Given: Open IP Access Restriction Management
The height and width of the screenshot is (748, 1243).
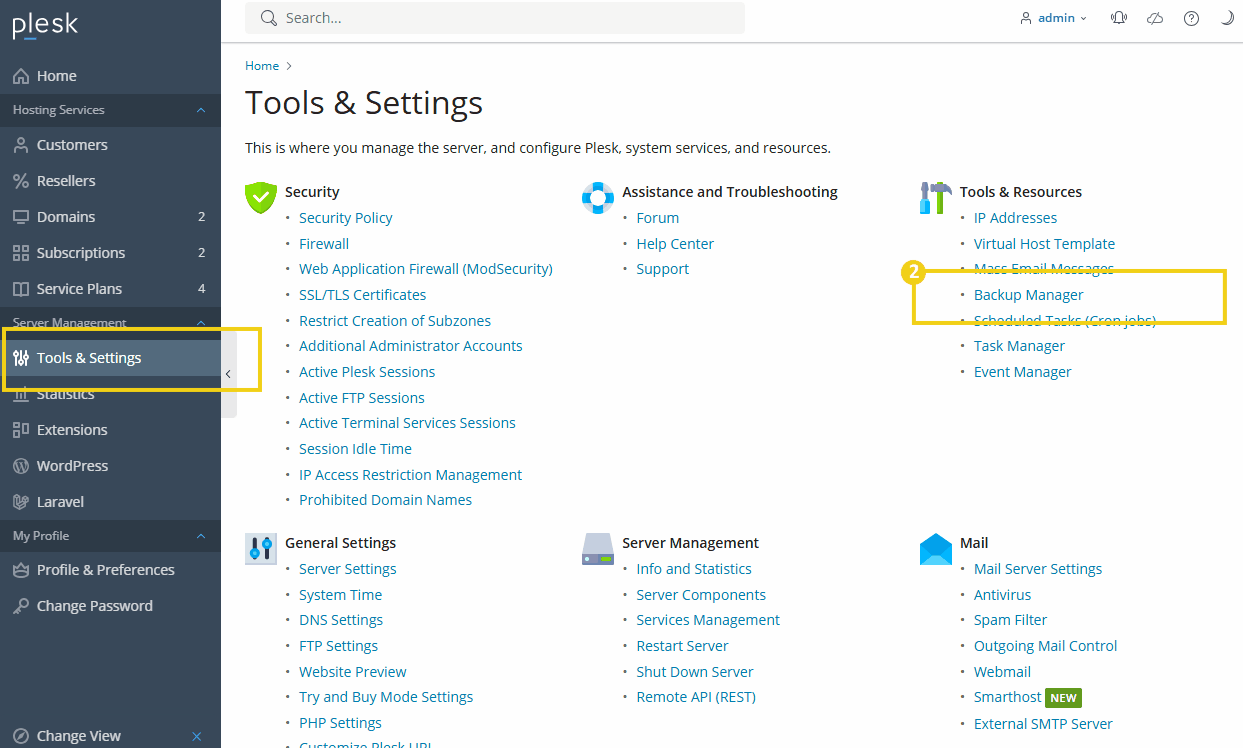Looking at the screenshot, I should pyautogui.click(x=410, y=475).
